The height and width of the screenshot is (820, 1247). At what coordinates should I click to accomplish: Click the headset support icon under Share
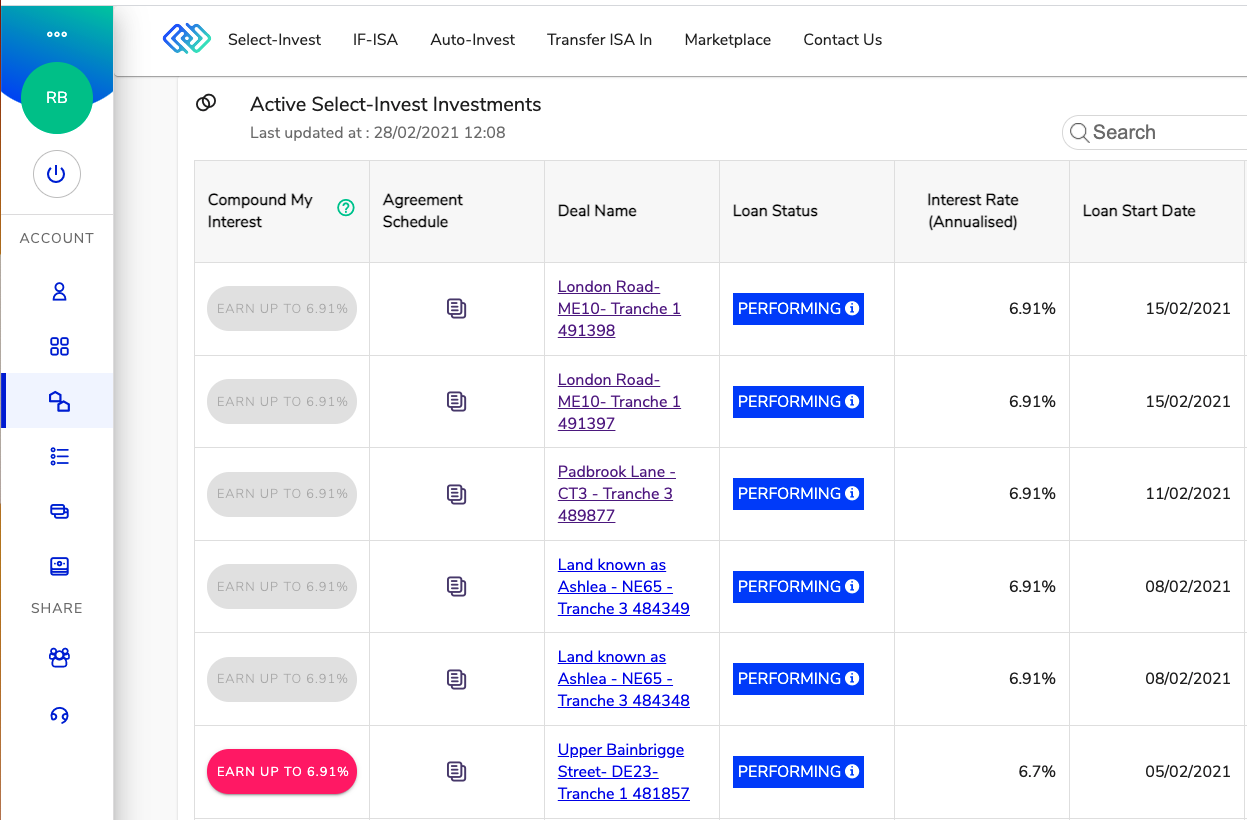[59, 715]
